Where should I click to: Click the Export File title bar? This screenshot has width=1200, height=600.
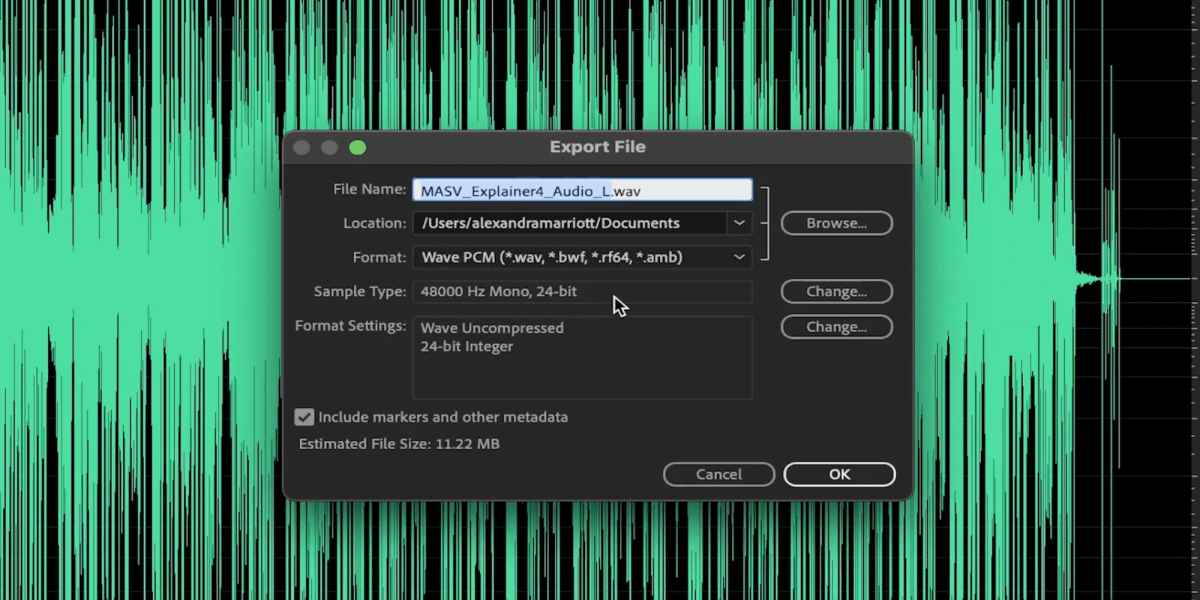pos(598,147)
